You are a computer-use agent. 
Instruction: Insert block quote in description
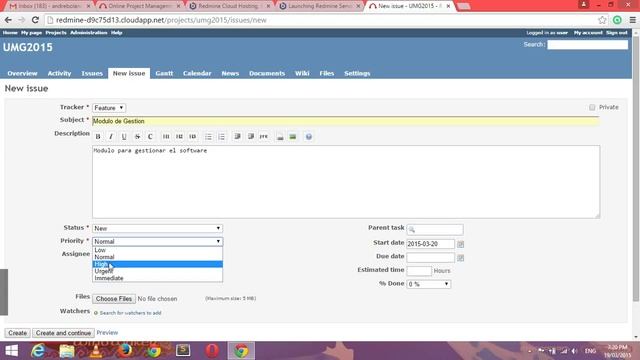pyautogui.click(x=237, y=137)
